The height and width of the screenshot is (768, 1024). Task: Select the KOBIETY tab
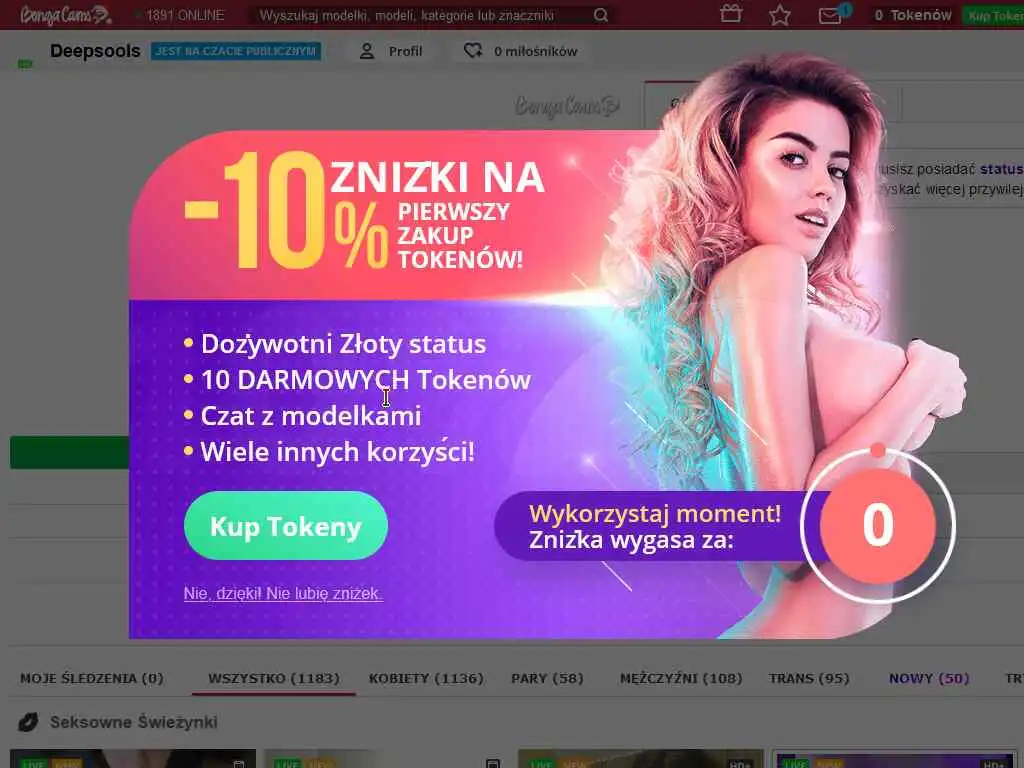426,679
